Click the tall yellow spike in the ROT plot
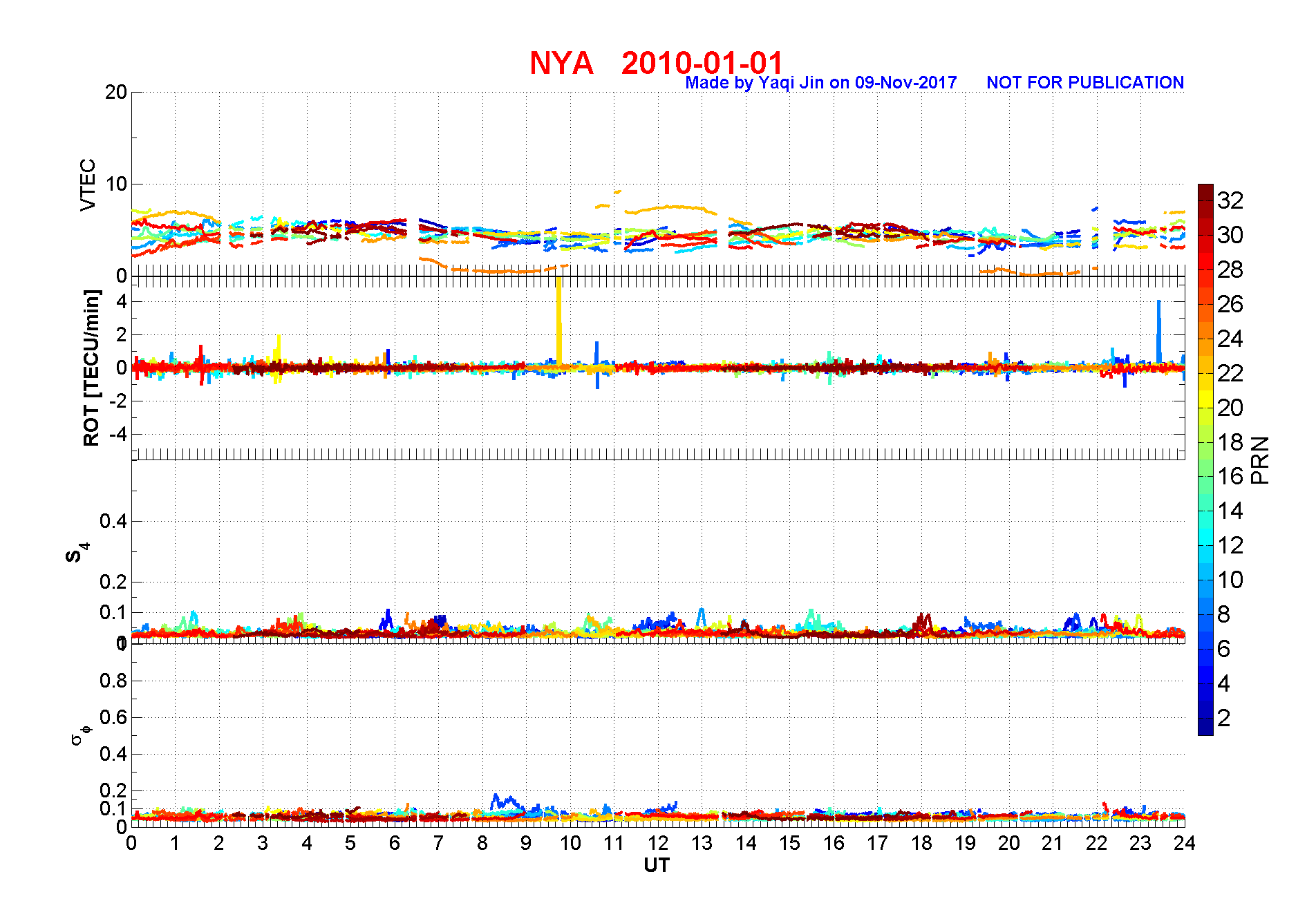The image size is (1316, 919). click(x=558, y=321)
